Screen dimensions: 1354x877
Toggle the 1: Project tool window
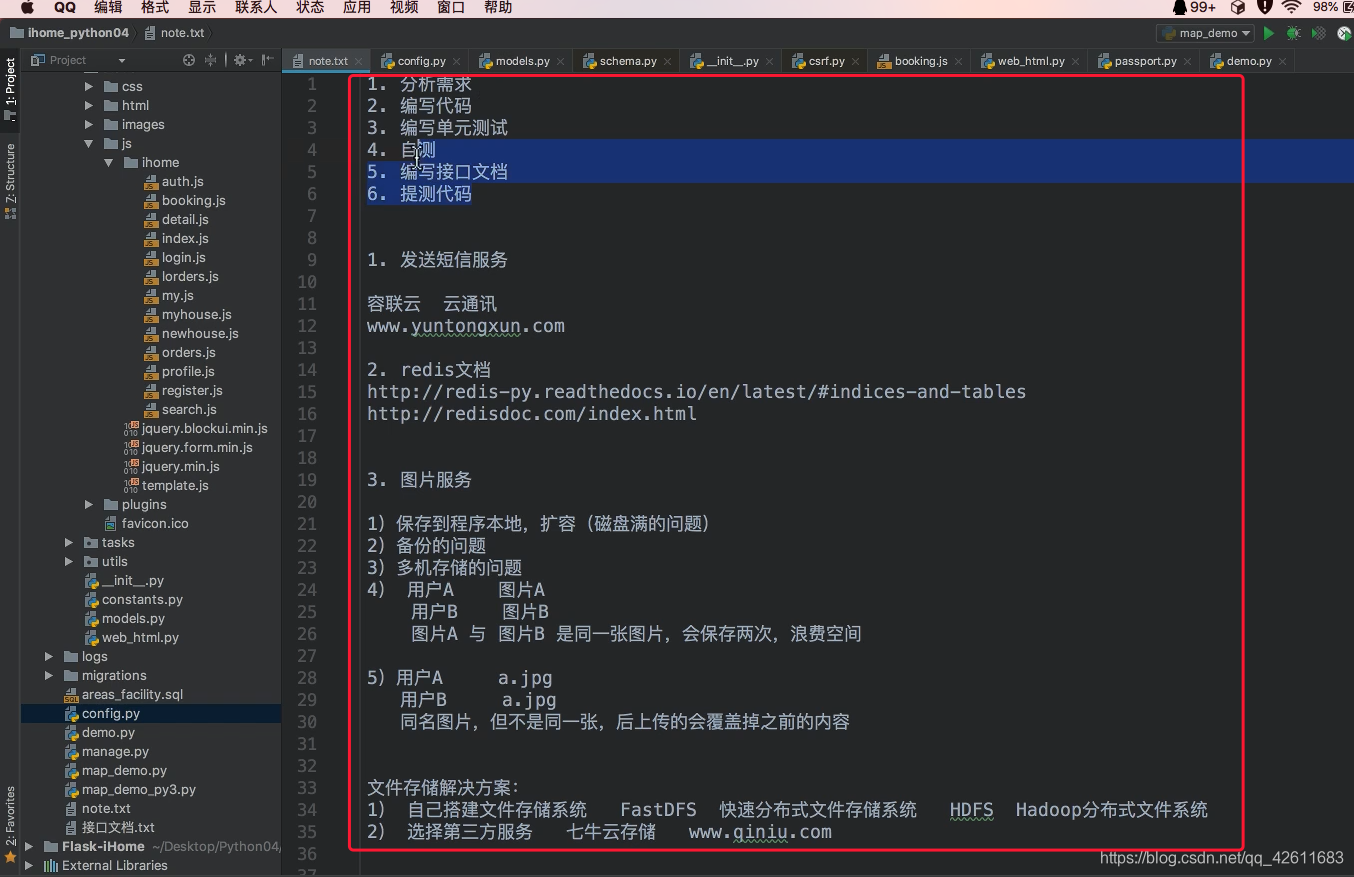tap(10, 89)
